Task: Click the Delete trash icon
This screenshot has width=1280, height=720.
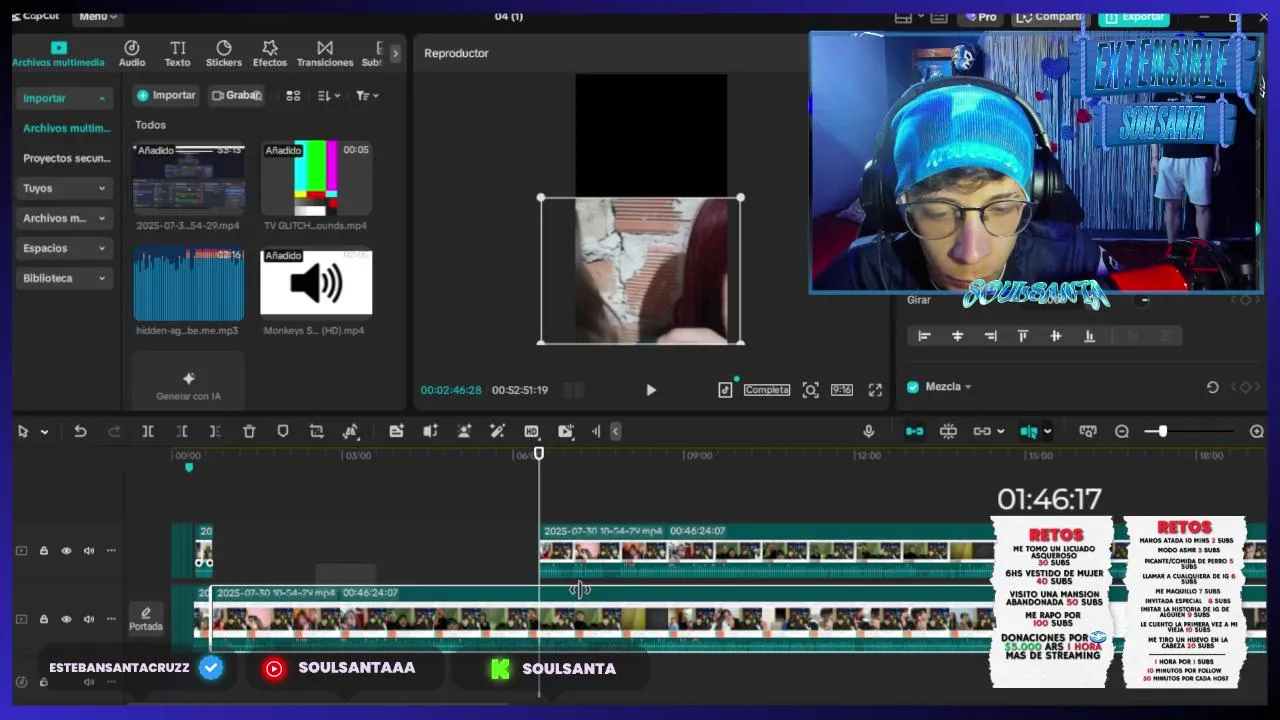Action: click(249, 431)
